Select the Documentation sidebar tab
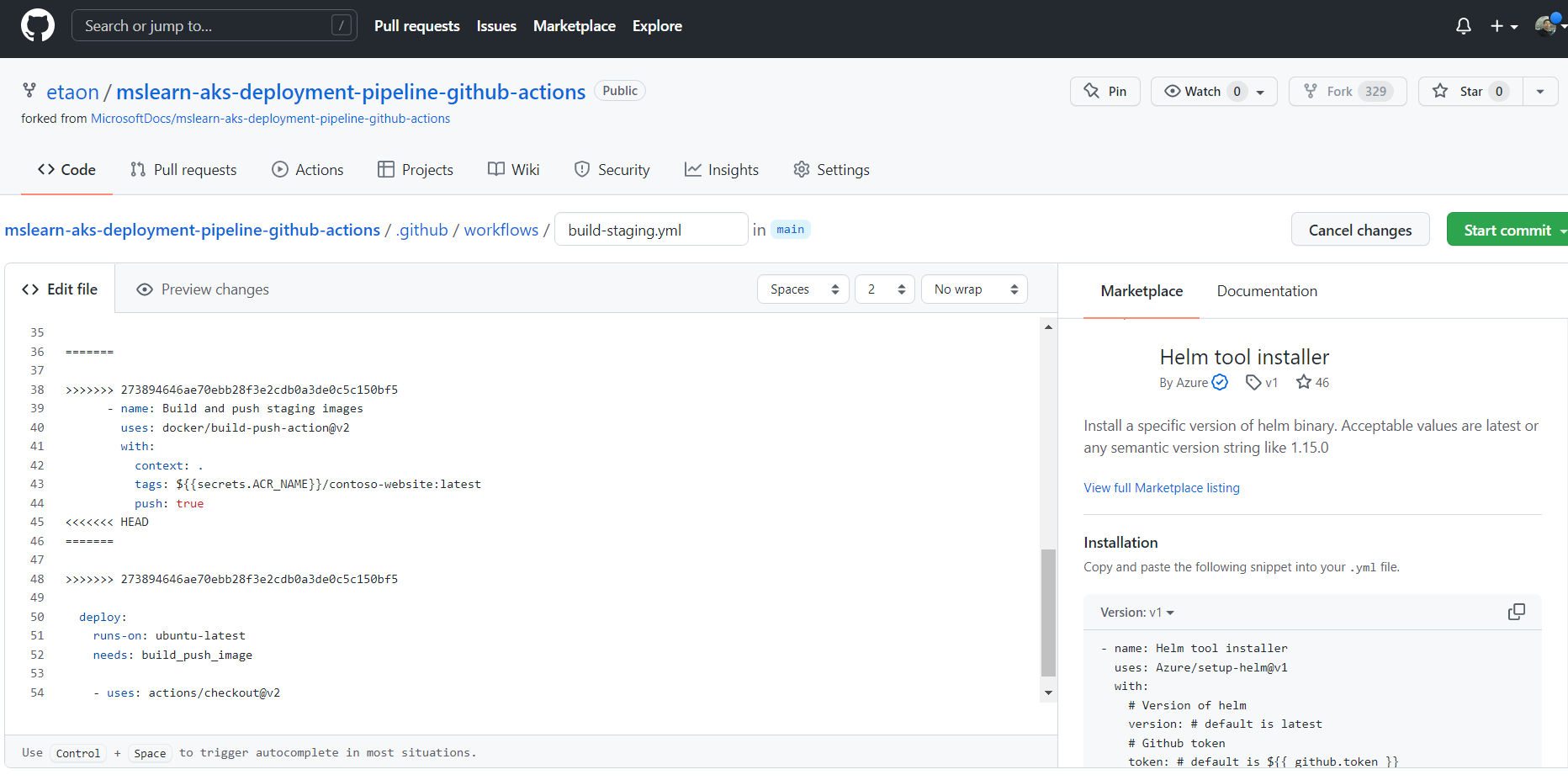This screenshot has height=780, width=1568. [1267, 291]
